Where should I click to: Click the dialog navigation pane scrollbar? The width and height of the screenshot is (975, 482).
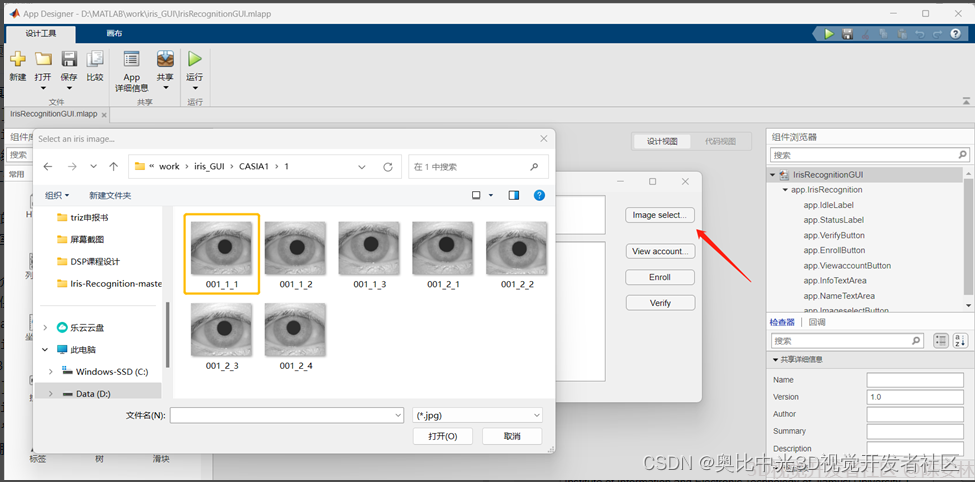click(167, 333)
